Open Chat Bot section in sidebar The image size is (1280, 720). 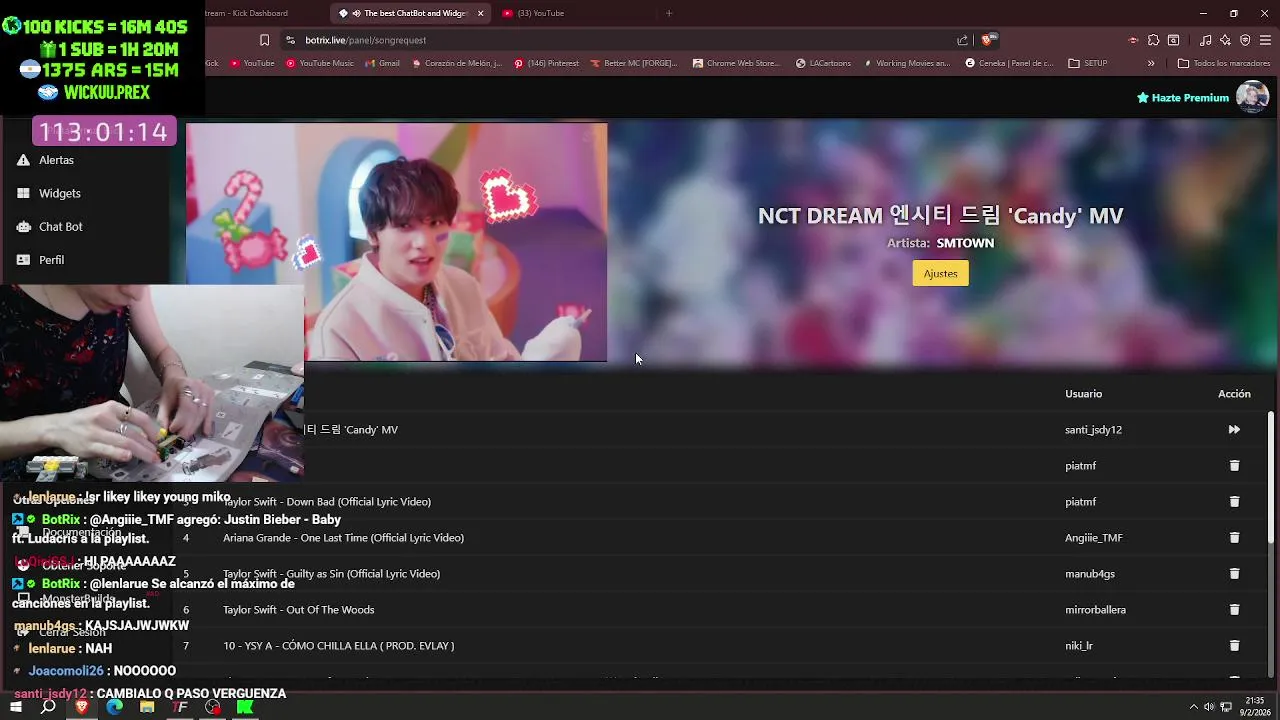61,227
